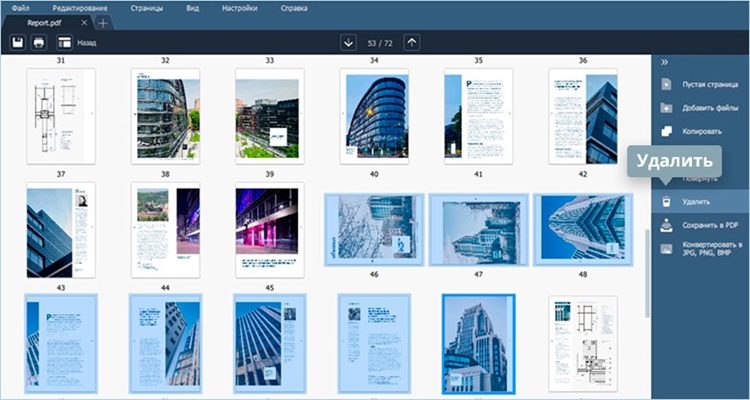Click the Копировать icon in sidebar

pyautogui.click(x=666, y=131)
